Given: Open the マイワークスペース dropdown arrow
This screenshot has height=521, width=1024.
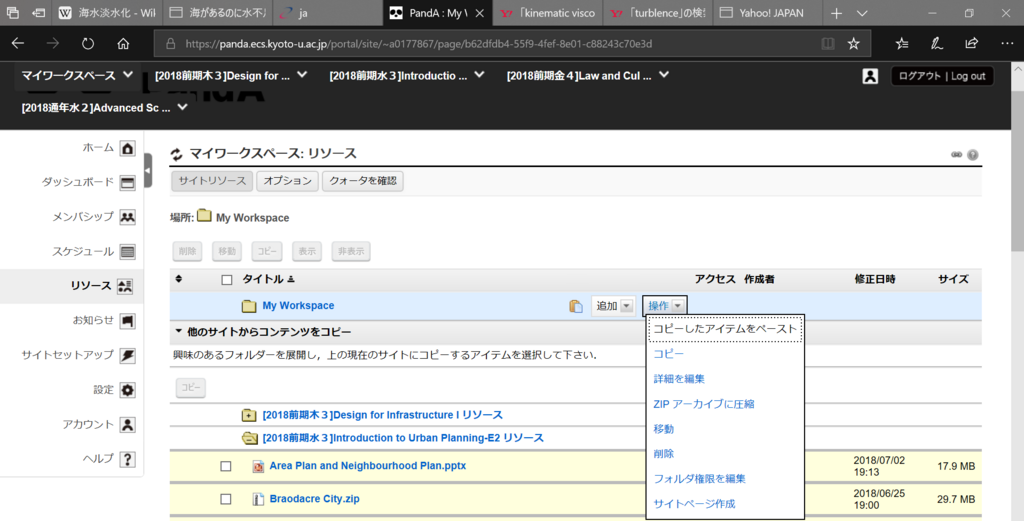Looking at the screenshot, I should point(128,75).
